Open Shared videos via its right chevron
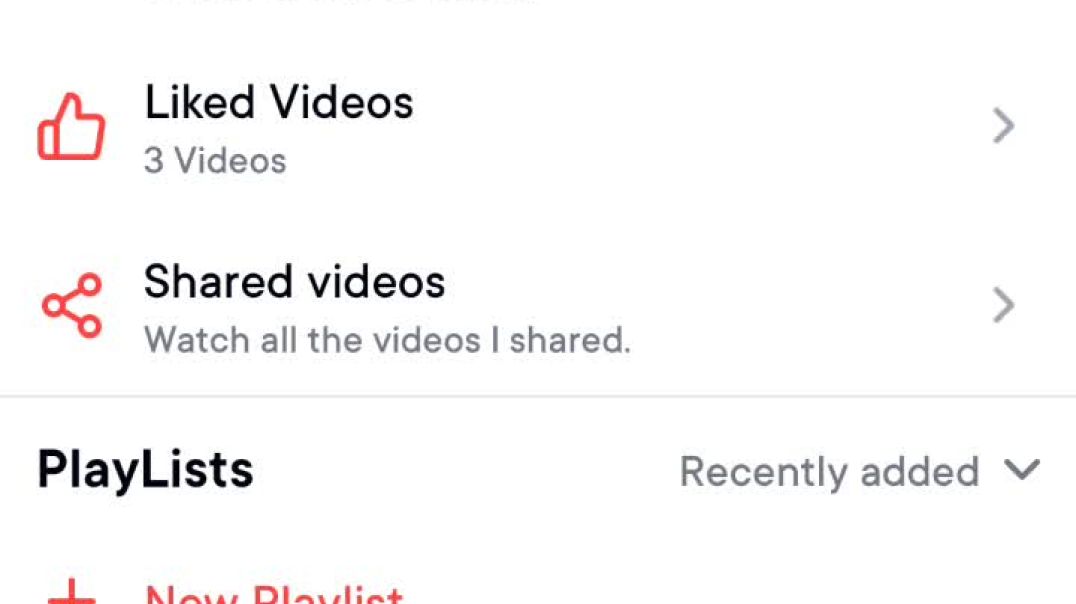Viewport: 1076px width, 604px height. click(x=1004, y=305)
